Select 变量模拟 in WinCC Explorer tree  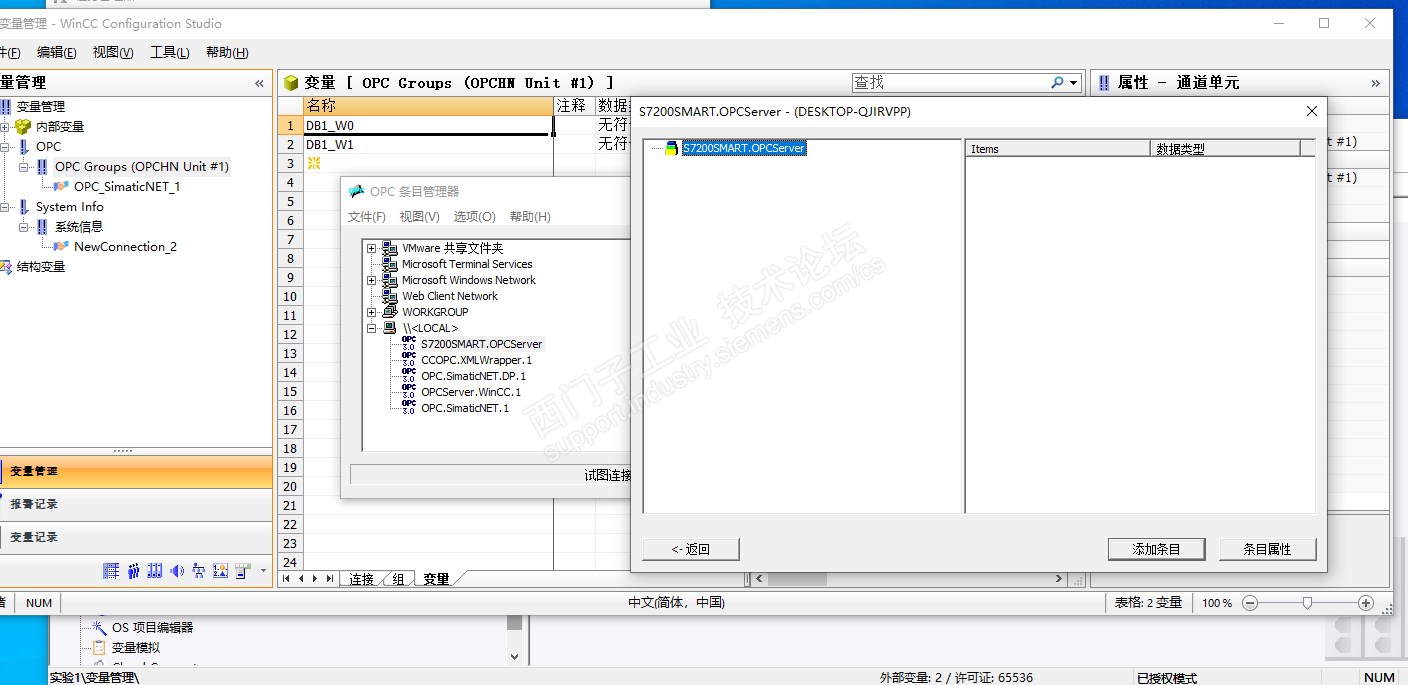pos(135,648)
